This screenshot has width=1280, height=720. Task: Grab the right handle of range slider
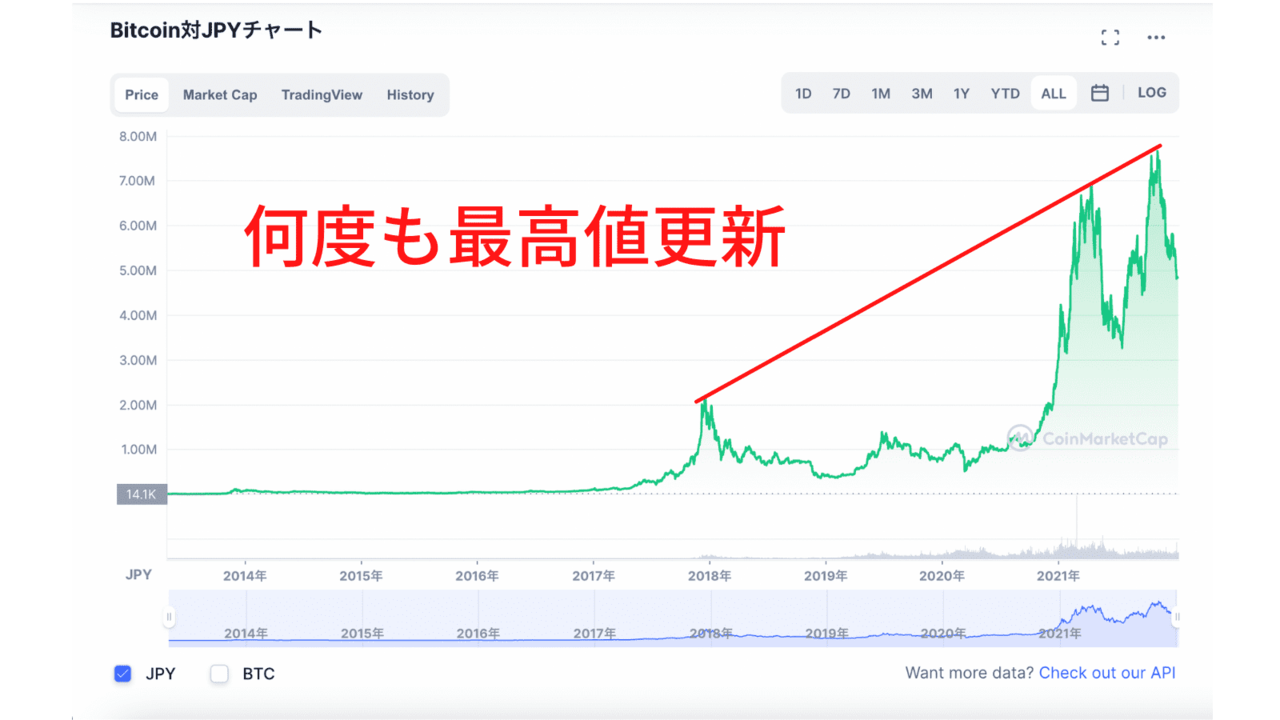tap(1178, 617)
